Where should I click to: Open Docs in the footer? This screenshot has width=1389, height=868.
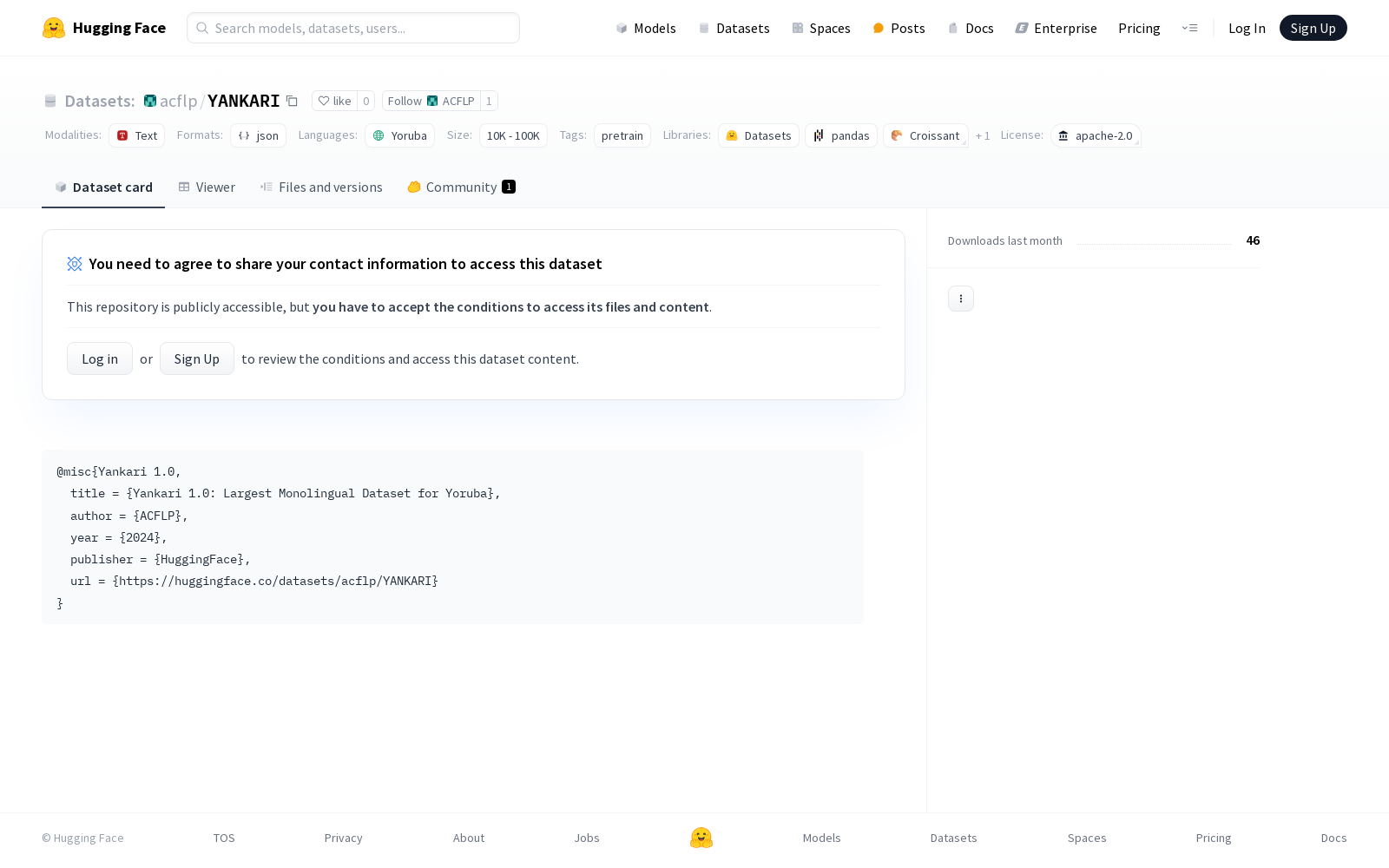point(1333,838)
